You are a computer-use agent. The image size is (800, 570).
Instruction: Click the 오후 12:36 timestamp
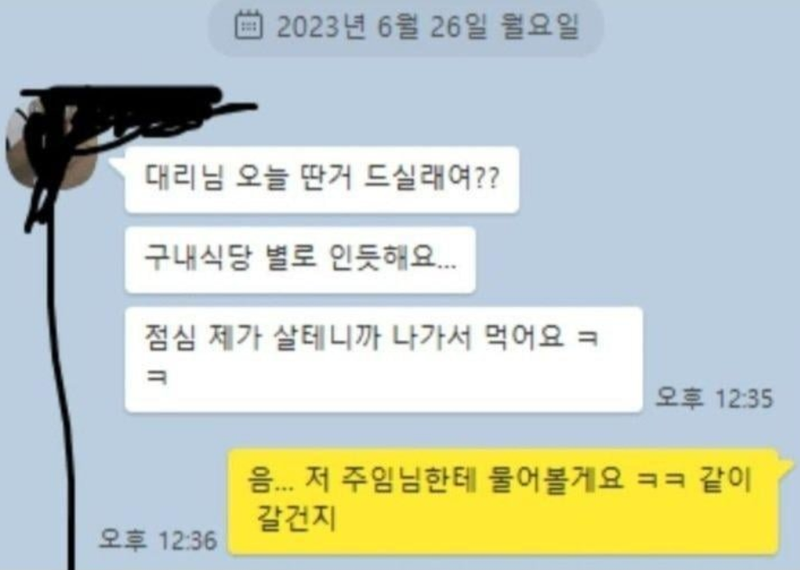[x=158, y=540]
